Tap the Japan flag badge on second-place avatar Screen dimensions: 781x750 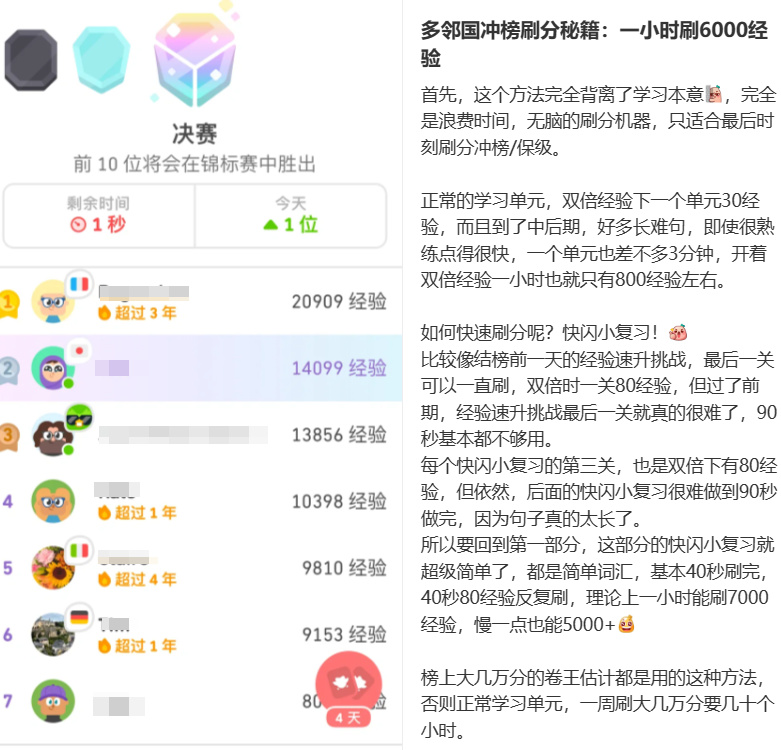[79, 351]
